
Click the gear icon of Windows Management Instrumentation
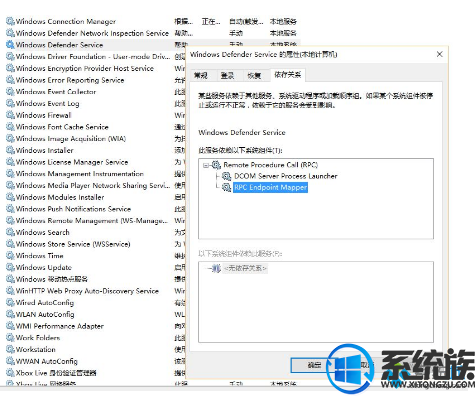(10, 174)
